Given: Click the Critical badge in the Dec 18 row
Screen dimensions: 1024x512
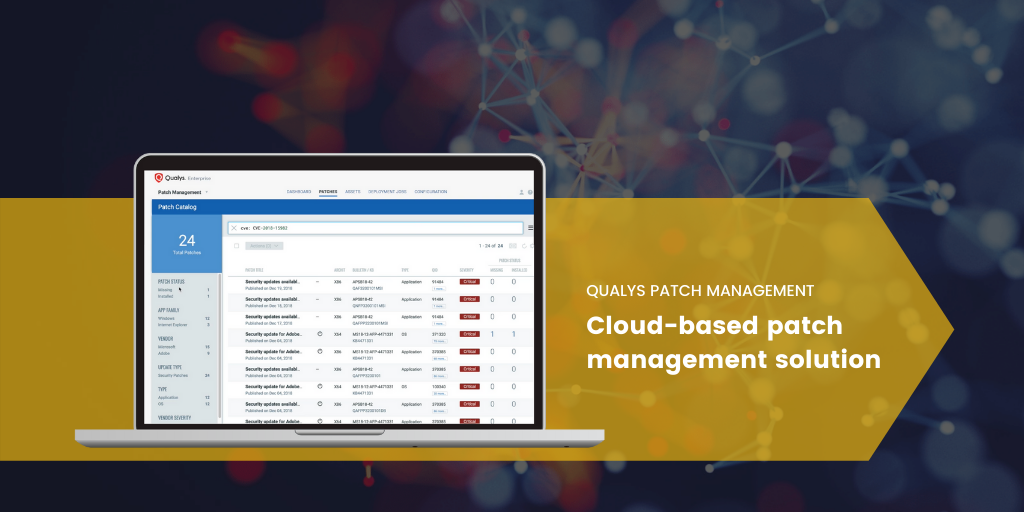Looking at the screenshot, I should pyautogui.click(x=470, y=299).
